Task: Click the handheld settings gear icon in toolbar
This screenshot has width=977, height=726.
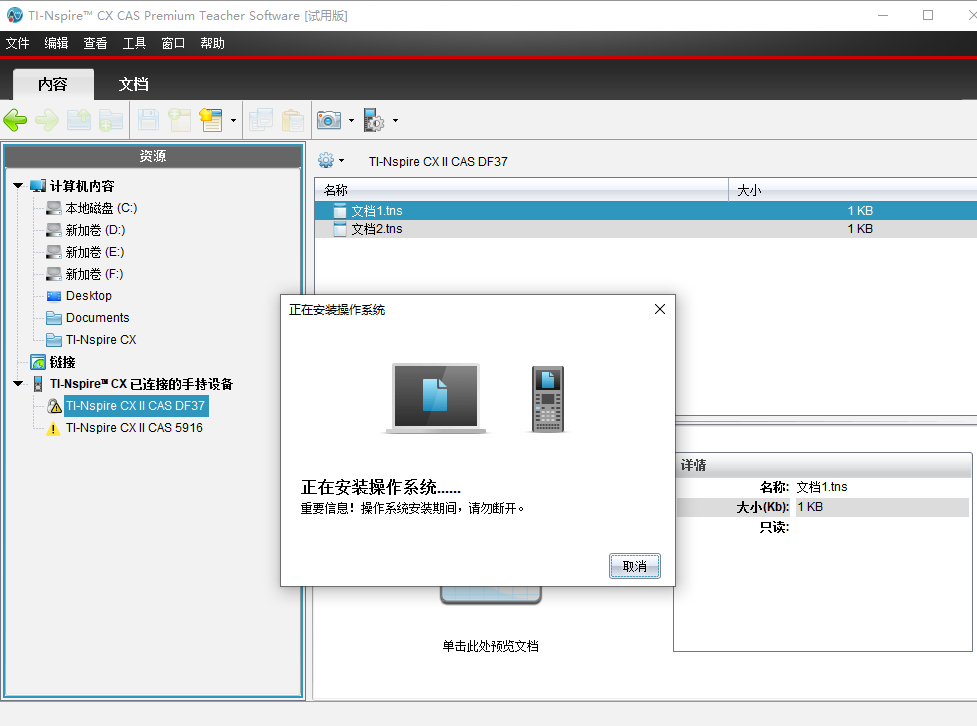Action: coord(374,120)
